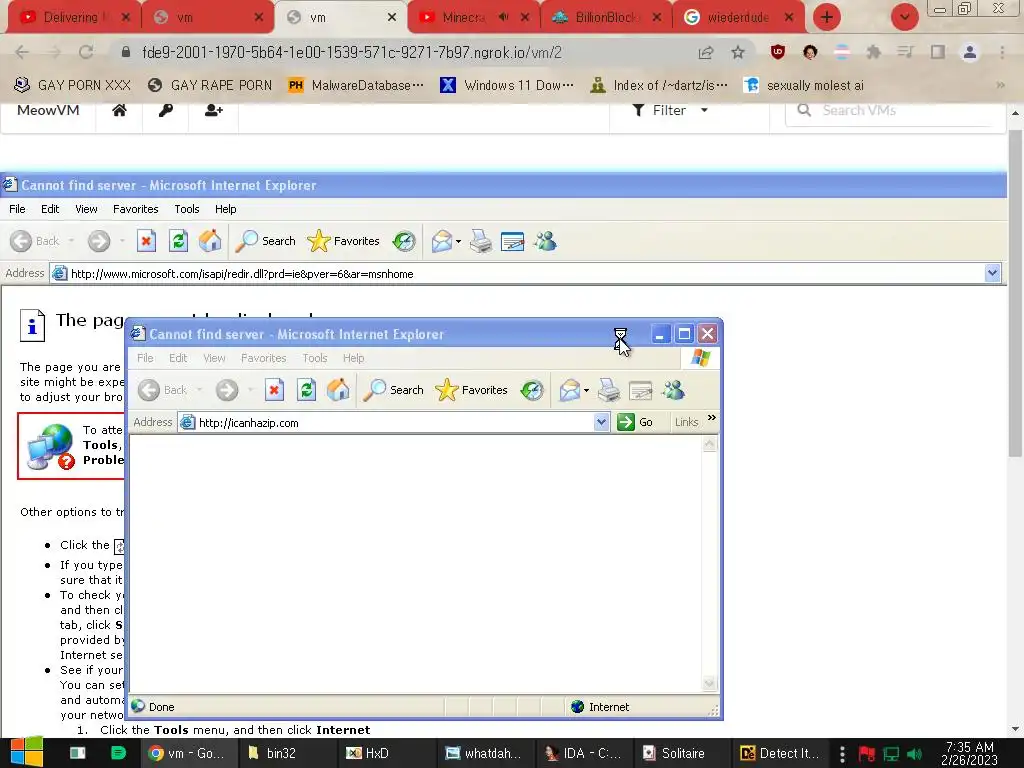Click History icon in front IE window
Image resolution: width=1024 pixels, height=768 pixels.
(532, 390)
